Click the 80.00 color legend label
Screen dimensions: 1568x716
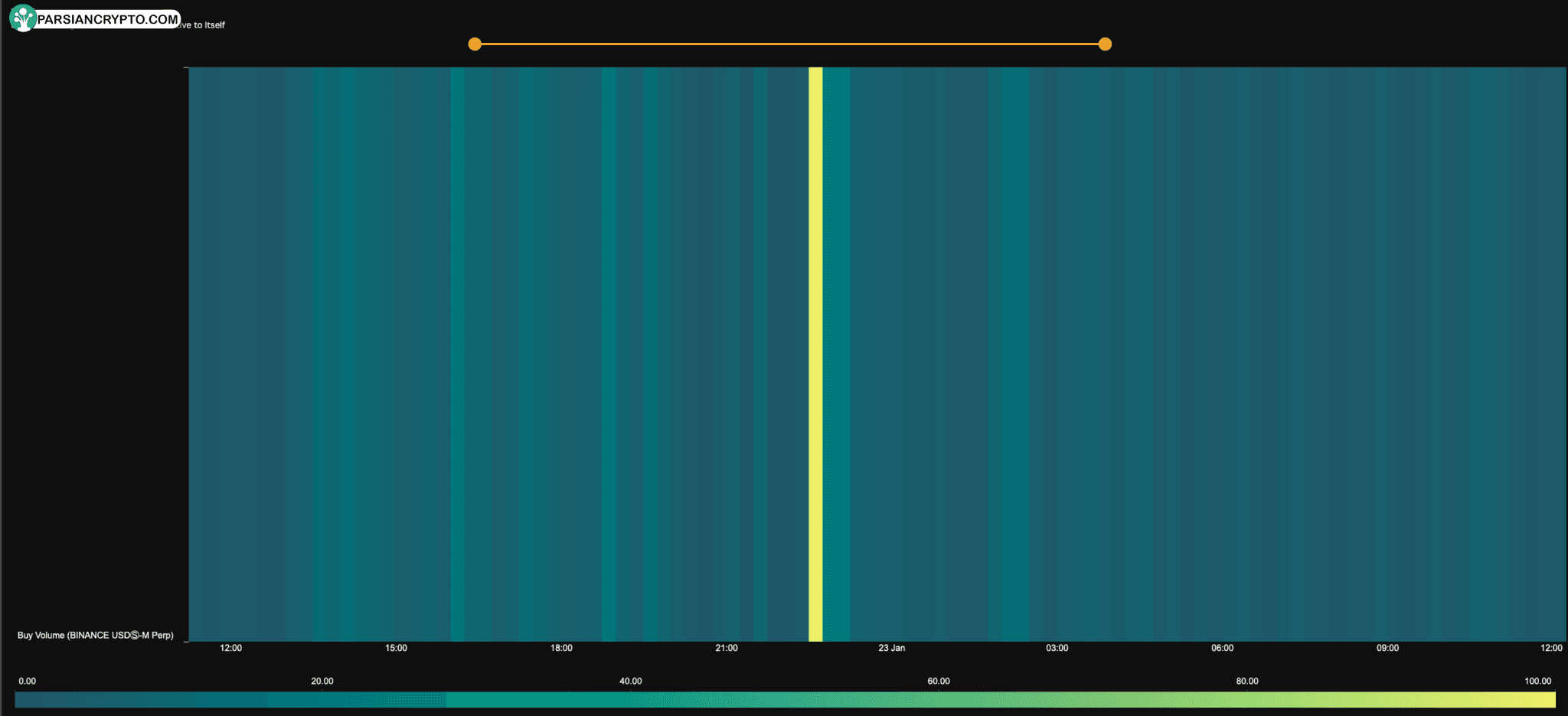[1246, 682]
